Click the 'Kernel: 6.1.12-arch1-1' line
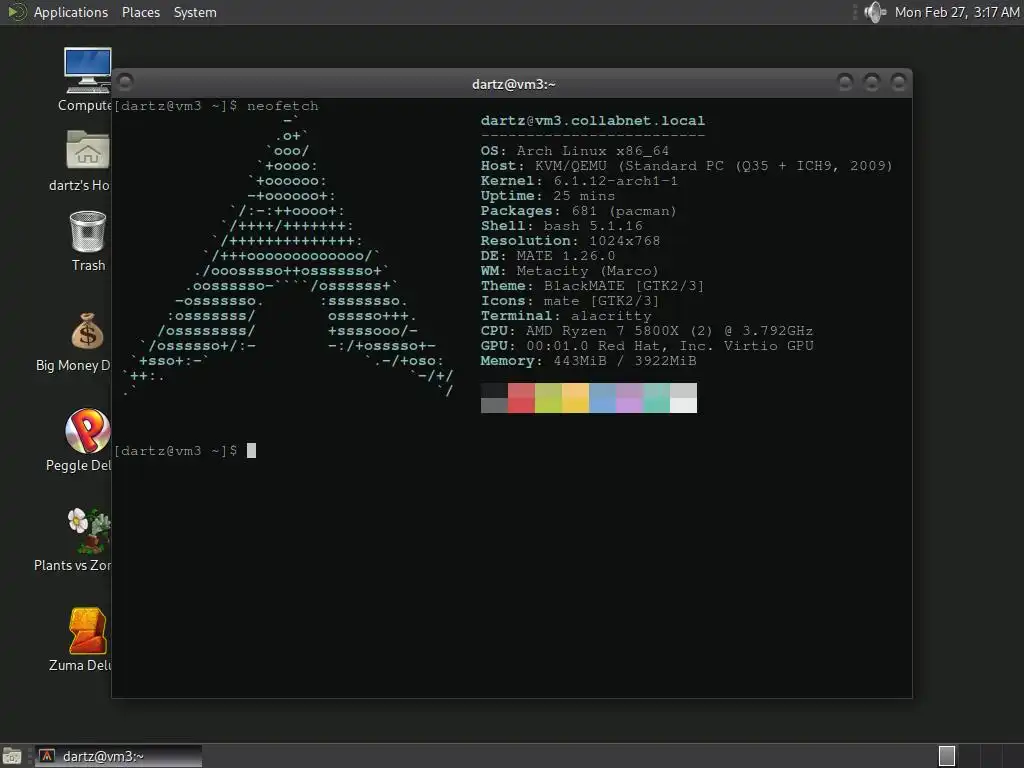 click(x=579, y=181)
